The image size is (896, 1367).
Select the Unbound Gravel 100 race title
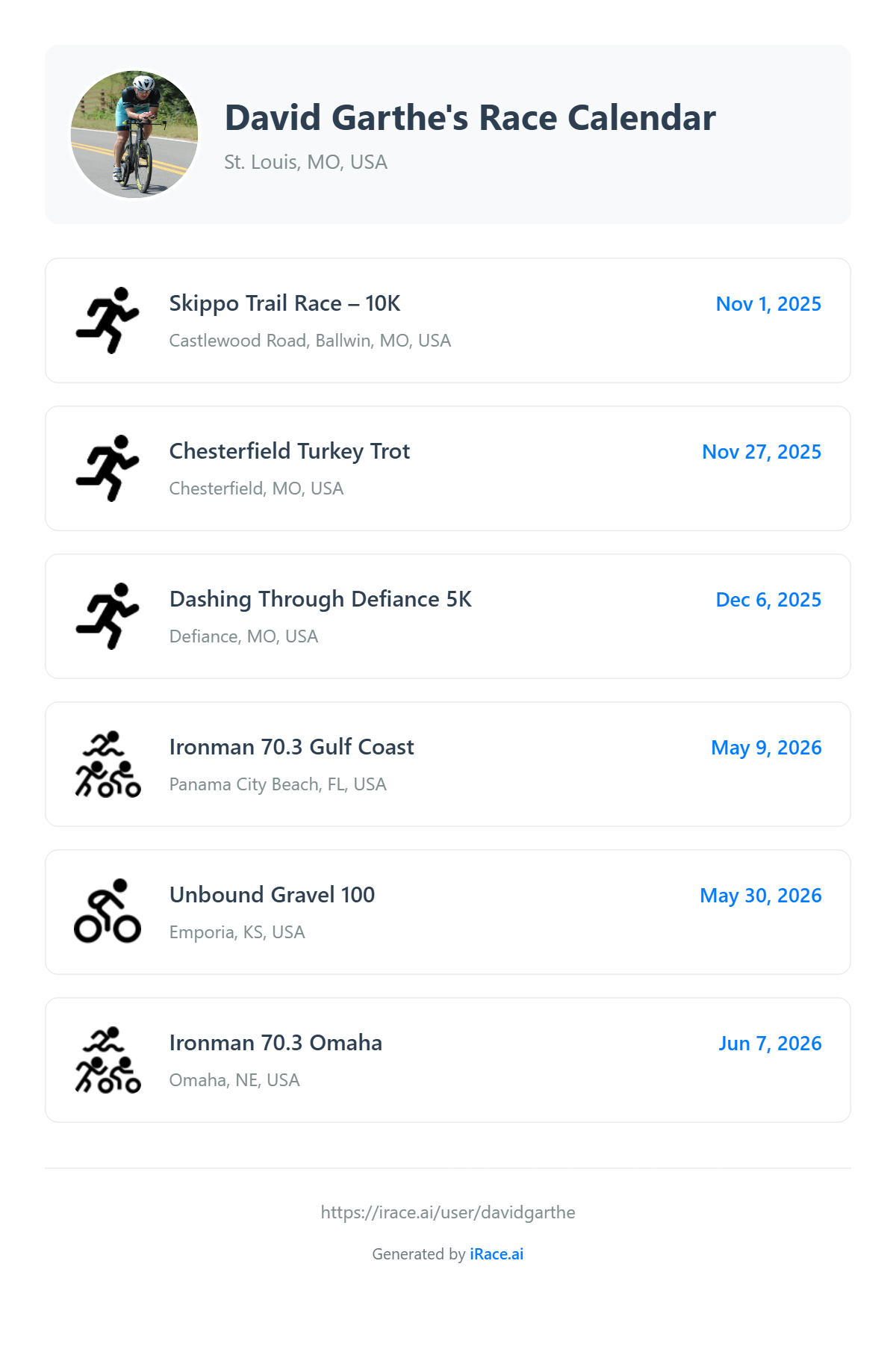(x=272, y=895)
